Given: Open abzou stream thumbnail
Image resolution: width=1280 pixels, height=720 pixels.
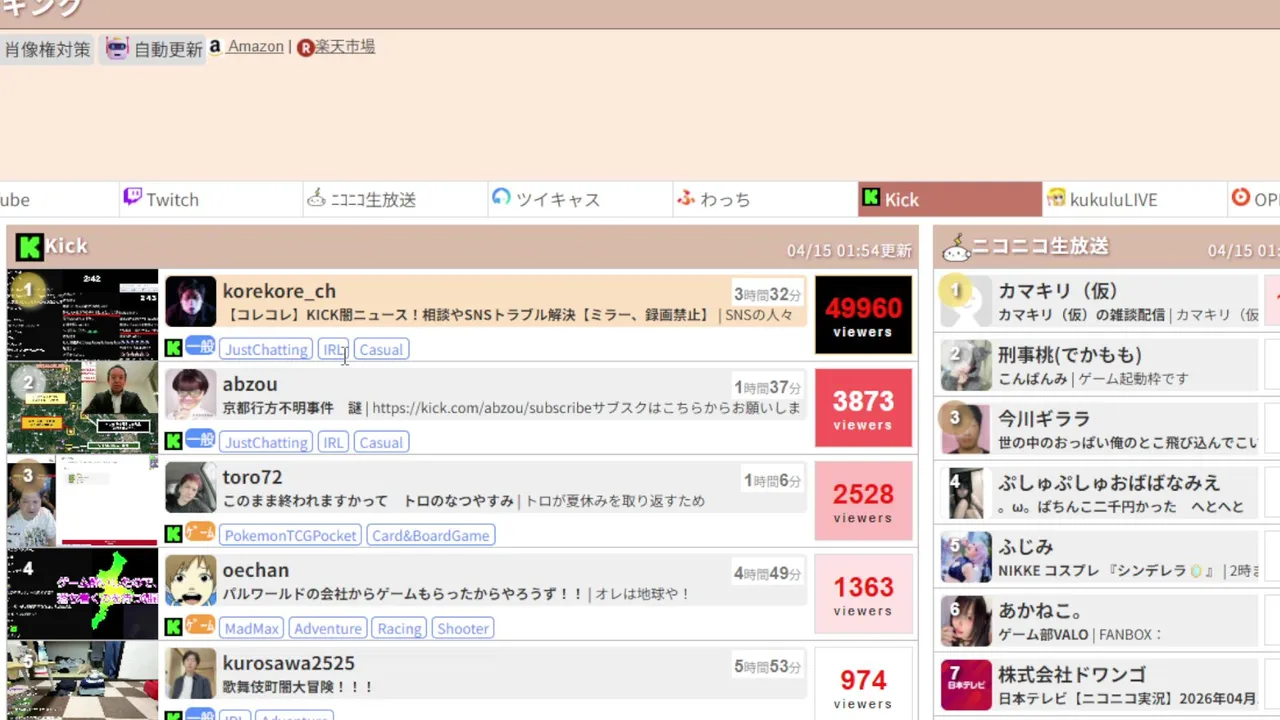Looking at the screenshot, I should [82, 407].
